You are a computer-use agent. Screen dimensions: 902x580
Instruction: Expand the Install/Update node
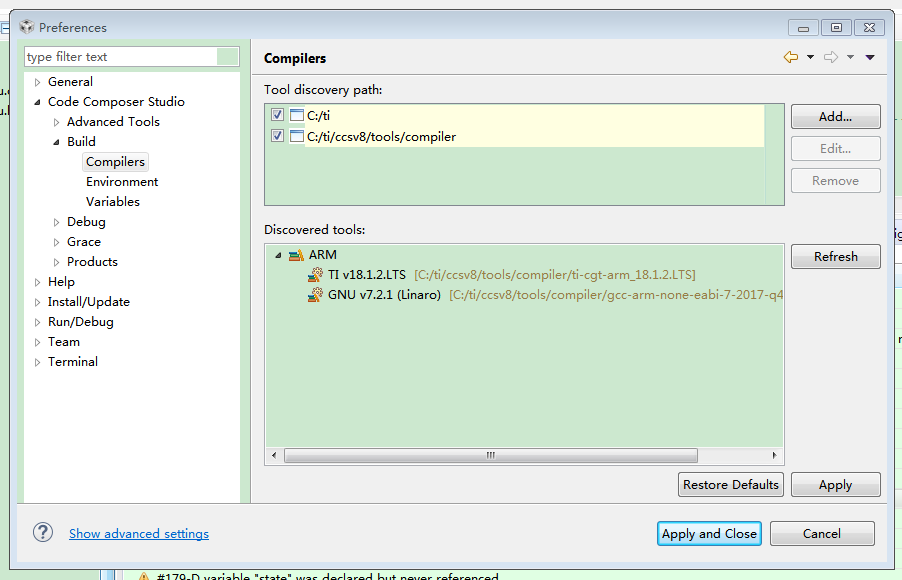pyautogui.click(x=37, y=302)
